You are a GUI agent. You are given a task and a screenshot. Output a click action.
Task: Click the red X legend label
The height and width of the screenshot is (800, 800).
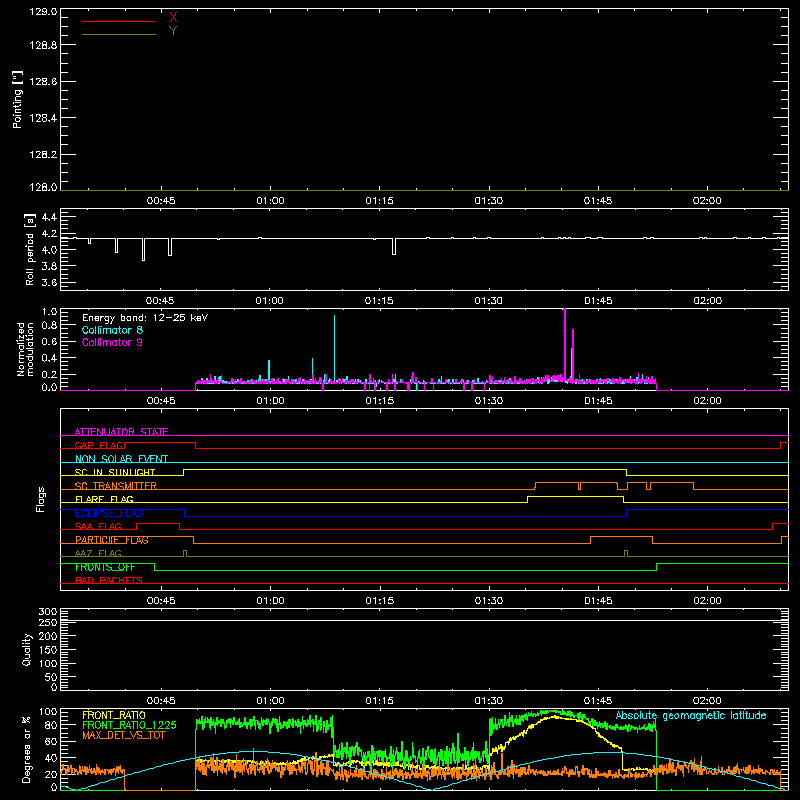(173, 18)
